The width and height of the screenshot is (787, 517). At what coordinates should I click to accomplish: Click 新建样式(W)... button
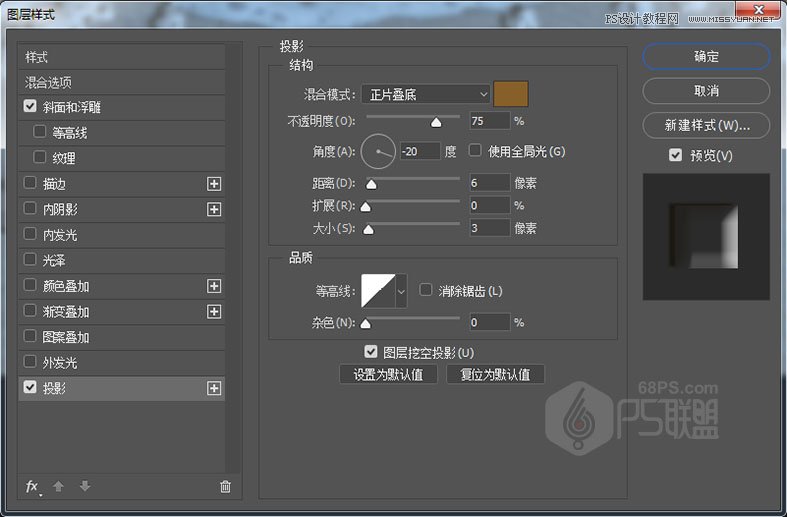pos(706,125)
